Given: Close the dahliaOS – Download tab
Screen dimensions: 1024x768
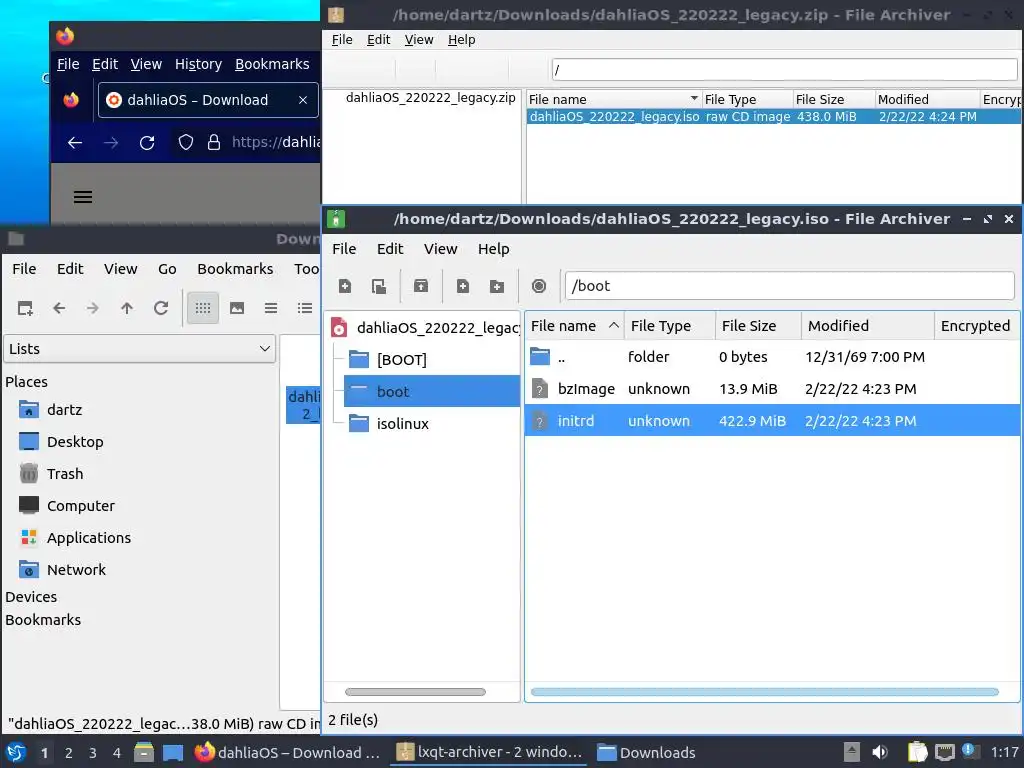Looking at the screenshot, I should tap(303, 100).
